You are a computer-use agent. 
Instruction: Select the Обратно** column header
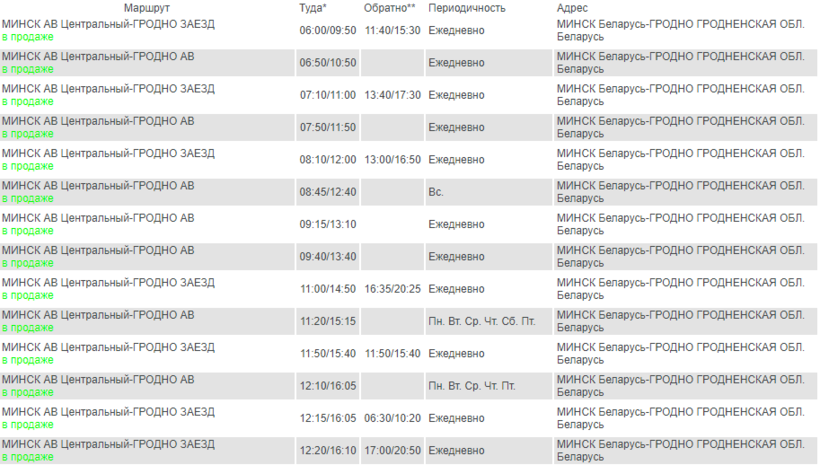click(388, 8)
